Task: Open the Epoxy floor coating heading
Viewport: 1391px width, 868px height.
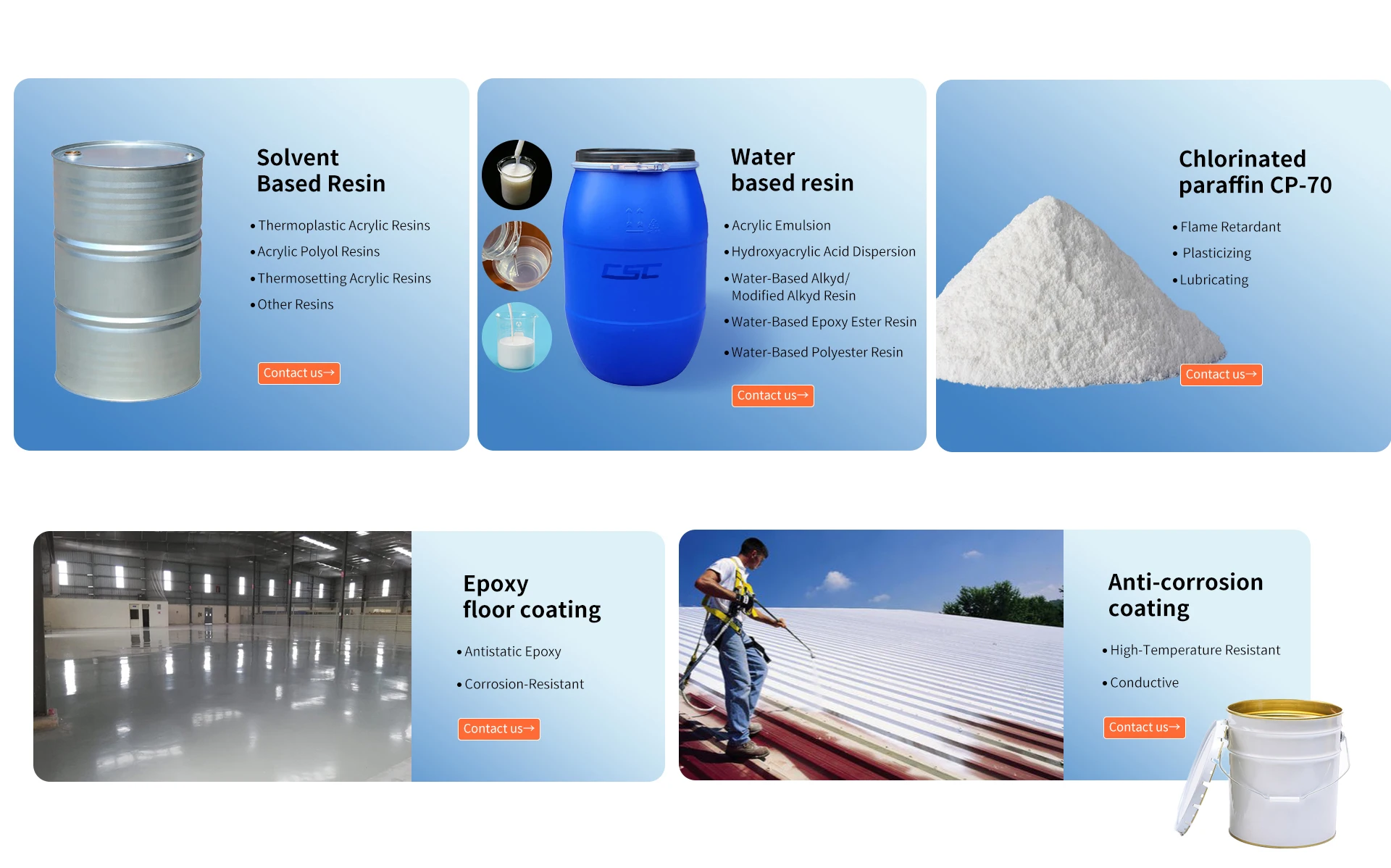Action: tap(532, 597)
